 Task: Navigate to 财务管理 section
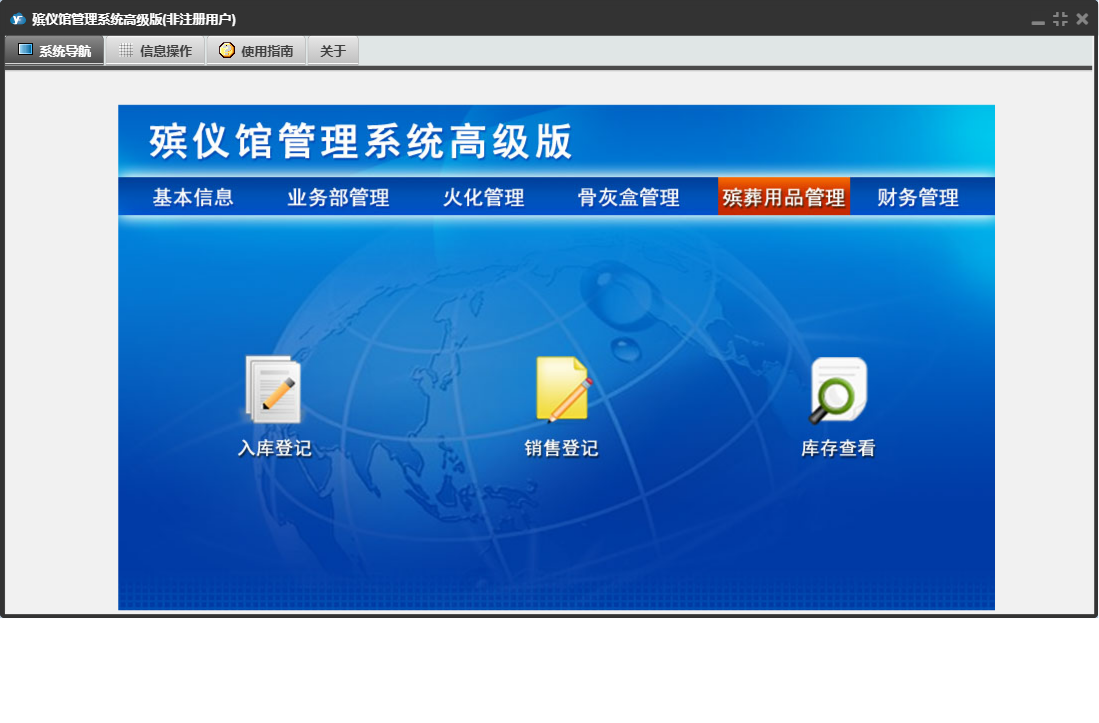coord(918,198)
